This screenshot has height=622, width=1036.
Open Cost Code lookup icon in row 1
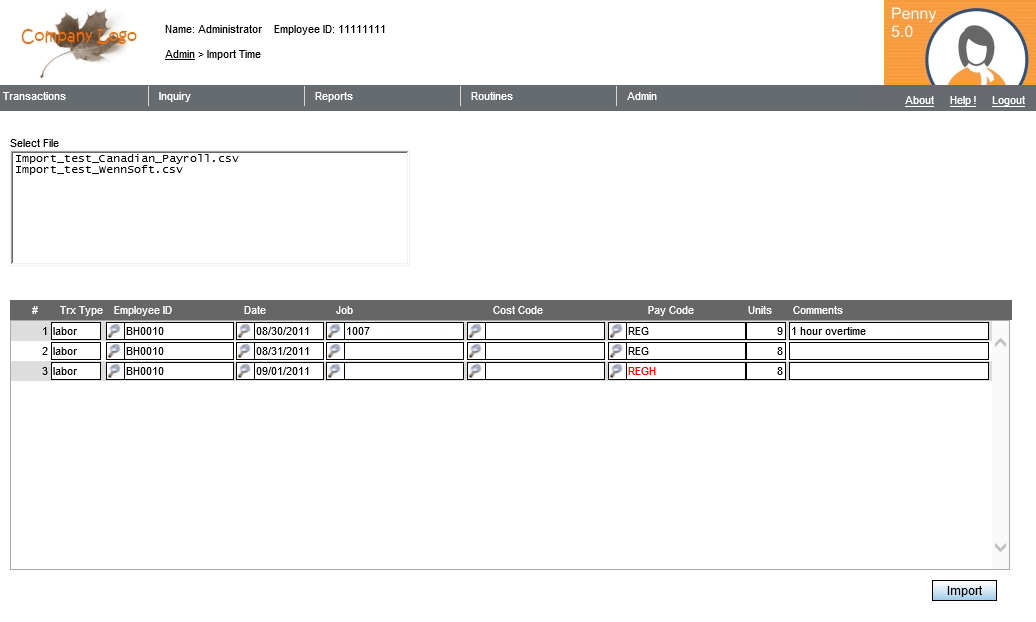click(x=476, y=331)
